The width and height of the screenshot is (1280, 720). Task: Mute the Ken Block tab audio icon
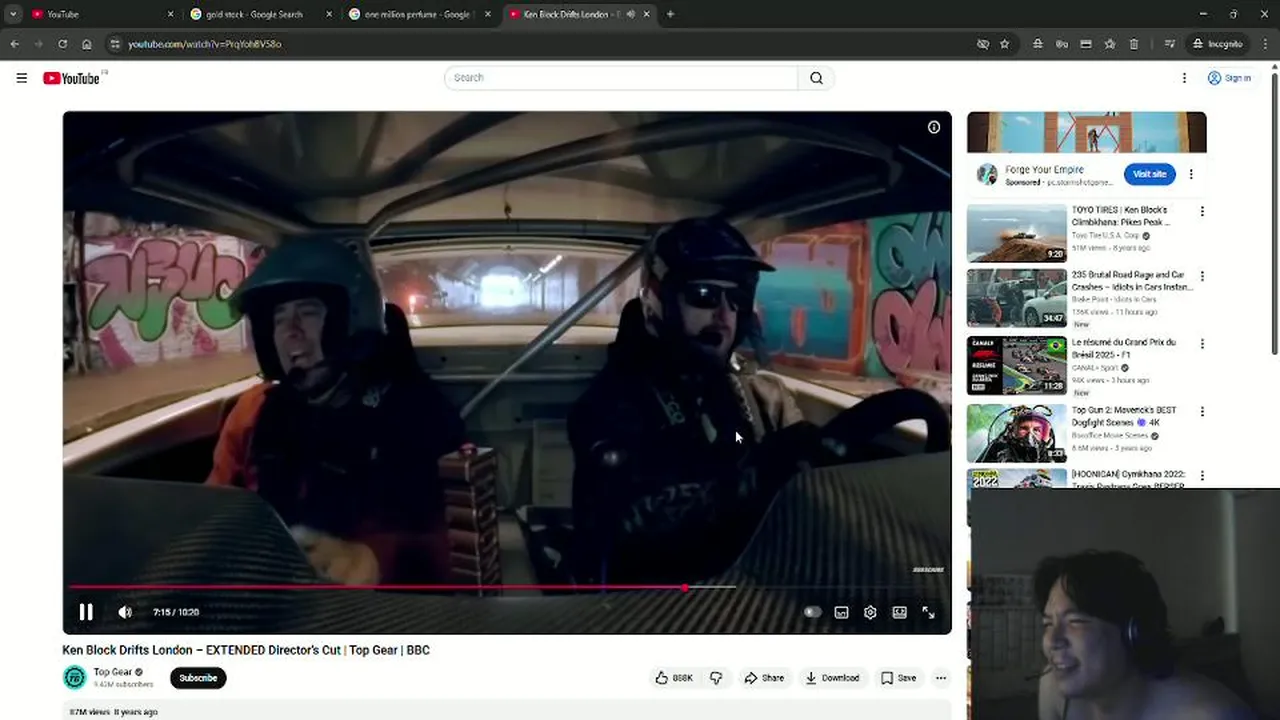click(630, 14)
